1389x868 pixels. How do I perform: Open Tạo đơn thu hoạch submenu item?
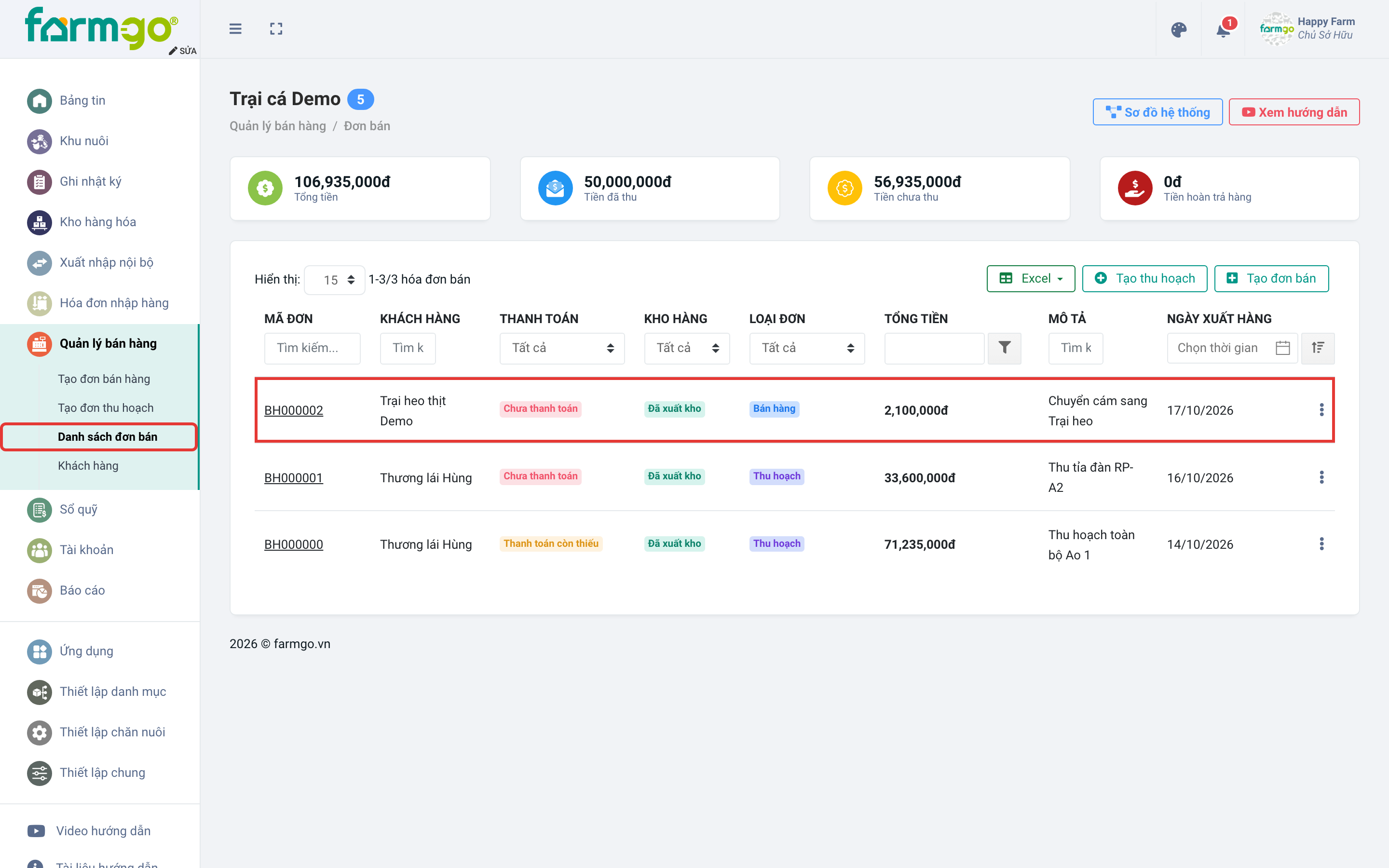click(x=106, y=408)
